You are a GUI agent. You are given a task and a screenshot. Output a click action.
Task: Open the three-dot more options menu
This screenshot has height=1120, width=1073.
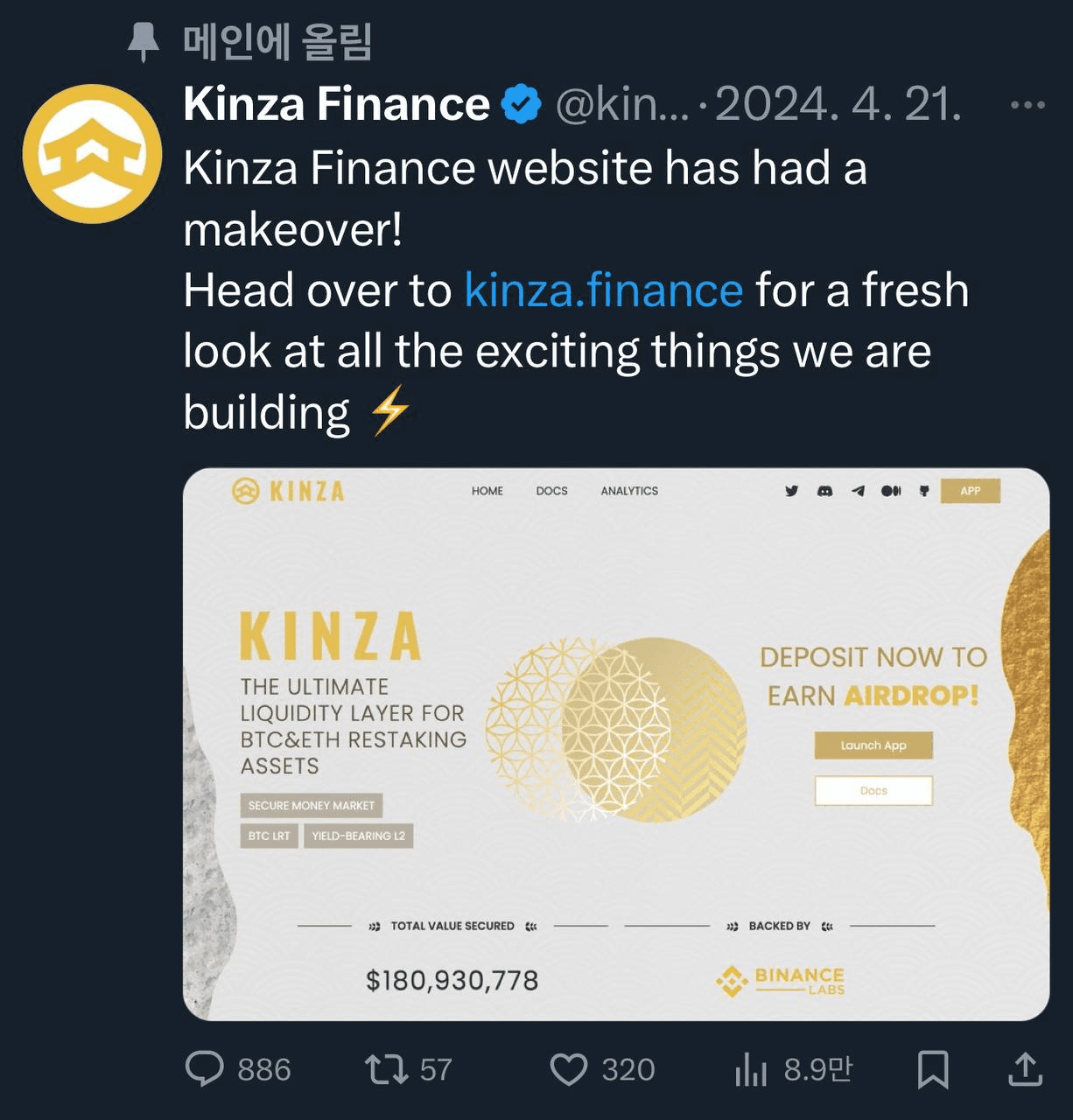tap(1027, 105)
